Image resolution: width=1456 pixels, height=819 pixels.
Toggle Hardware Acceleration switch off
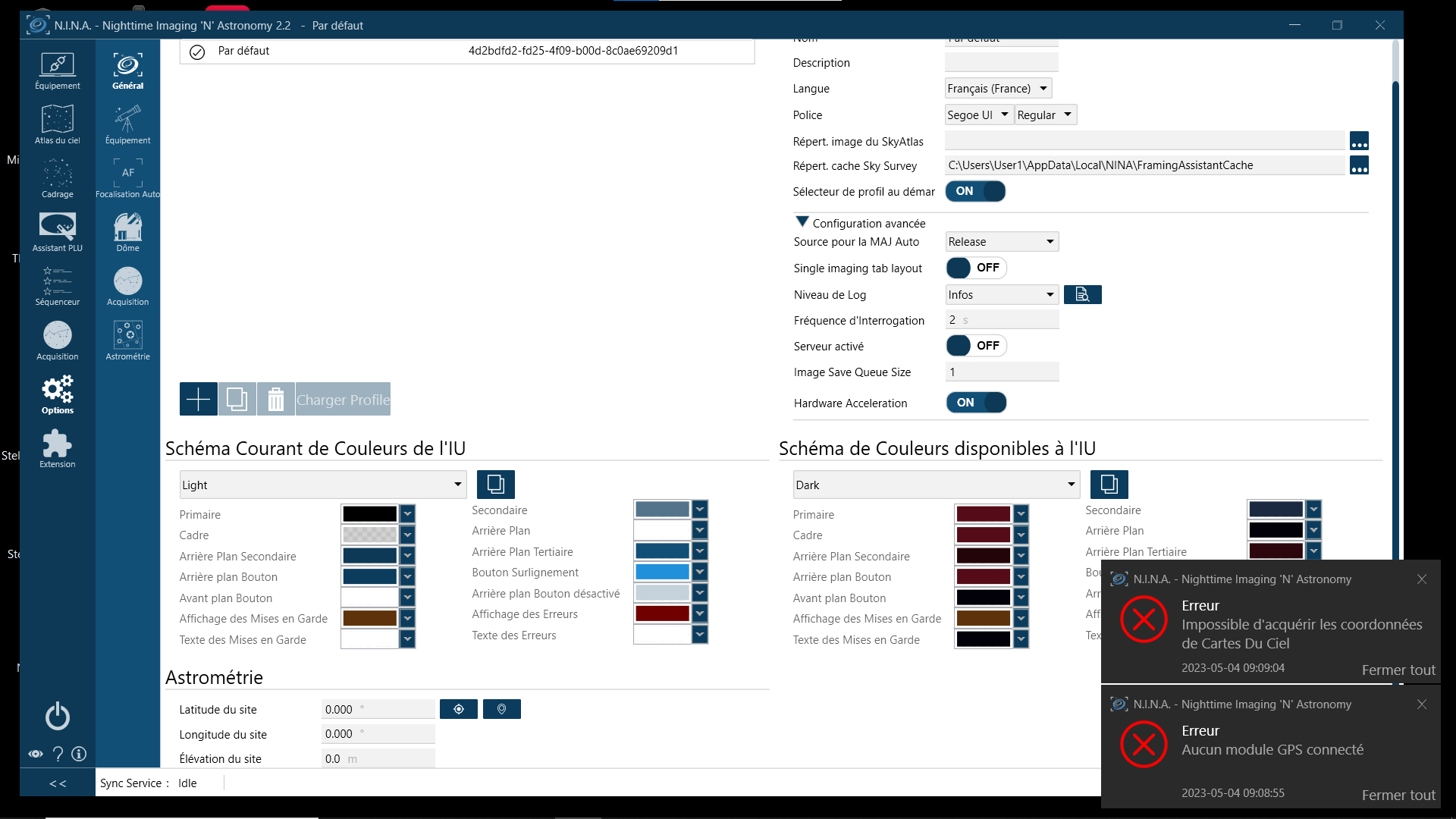[976, 403]
